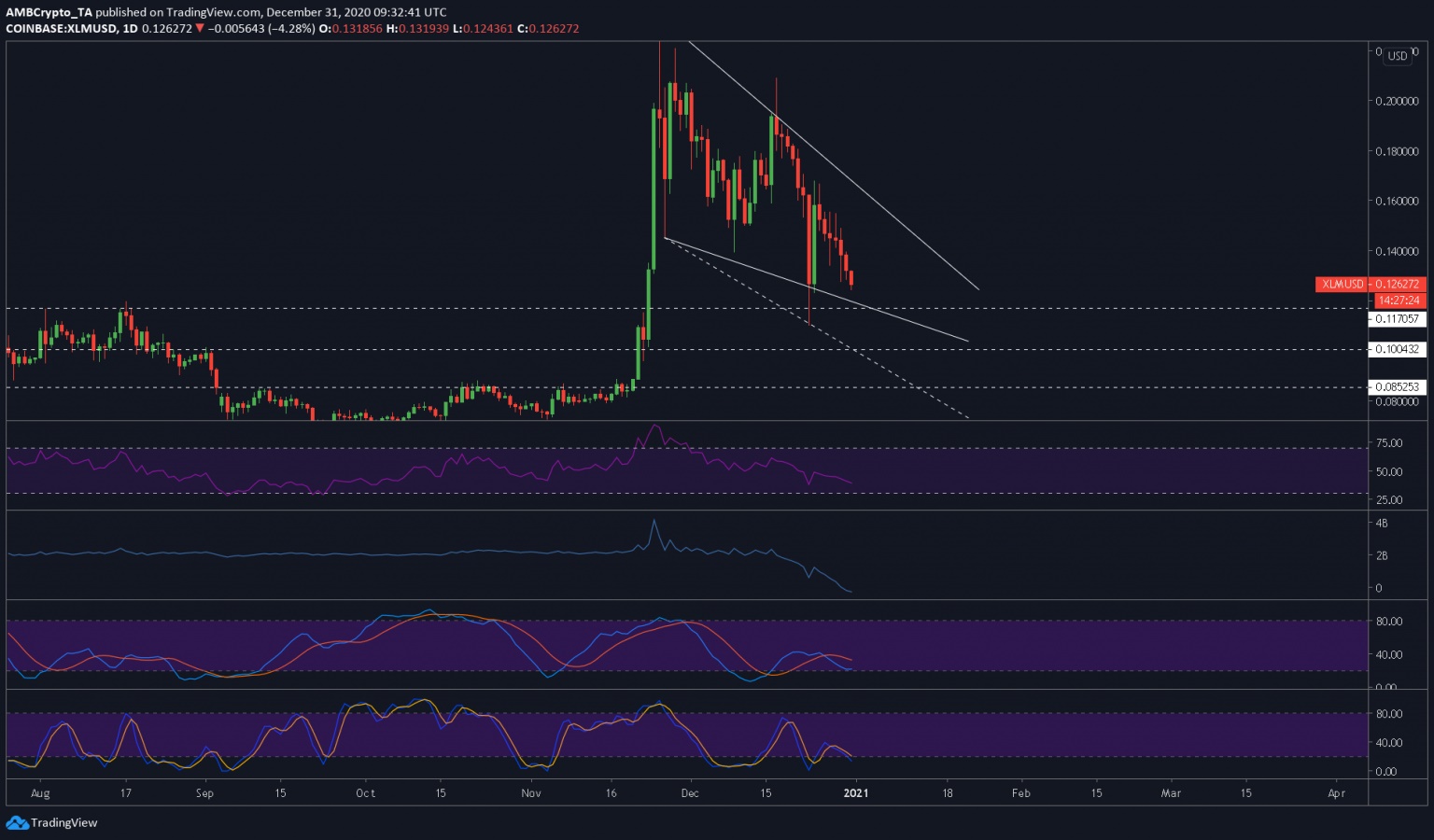Select the 0.085253 horizontal level label

(1398, 386)
